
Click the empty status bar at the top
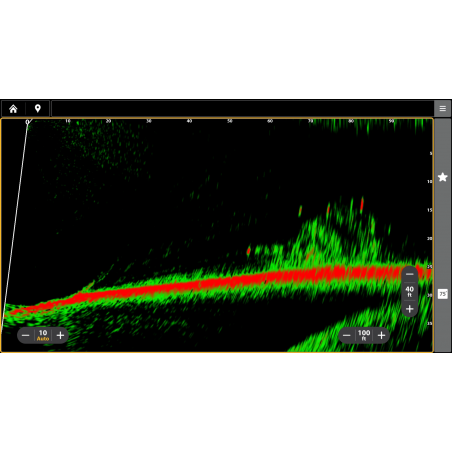(x=242, y=109)
